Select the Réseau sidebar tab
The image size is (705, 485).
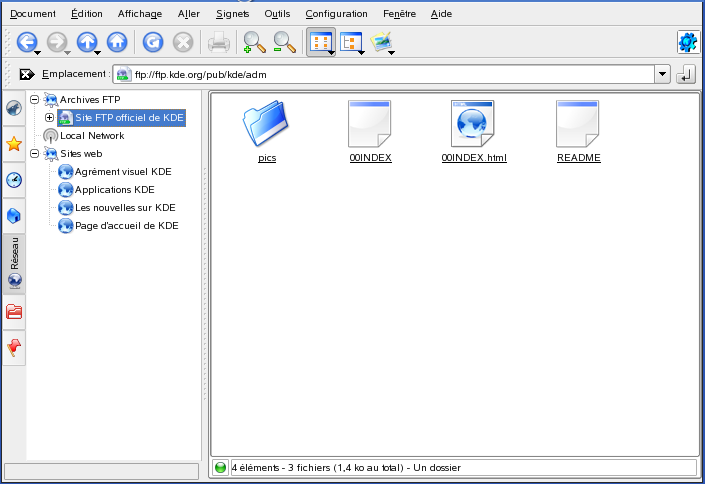[x=14, y=264]
